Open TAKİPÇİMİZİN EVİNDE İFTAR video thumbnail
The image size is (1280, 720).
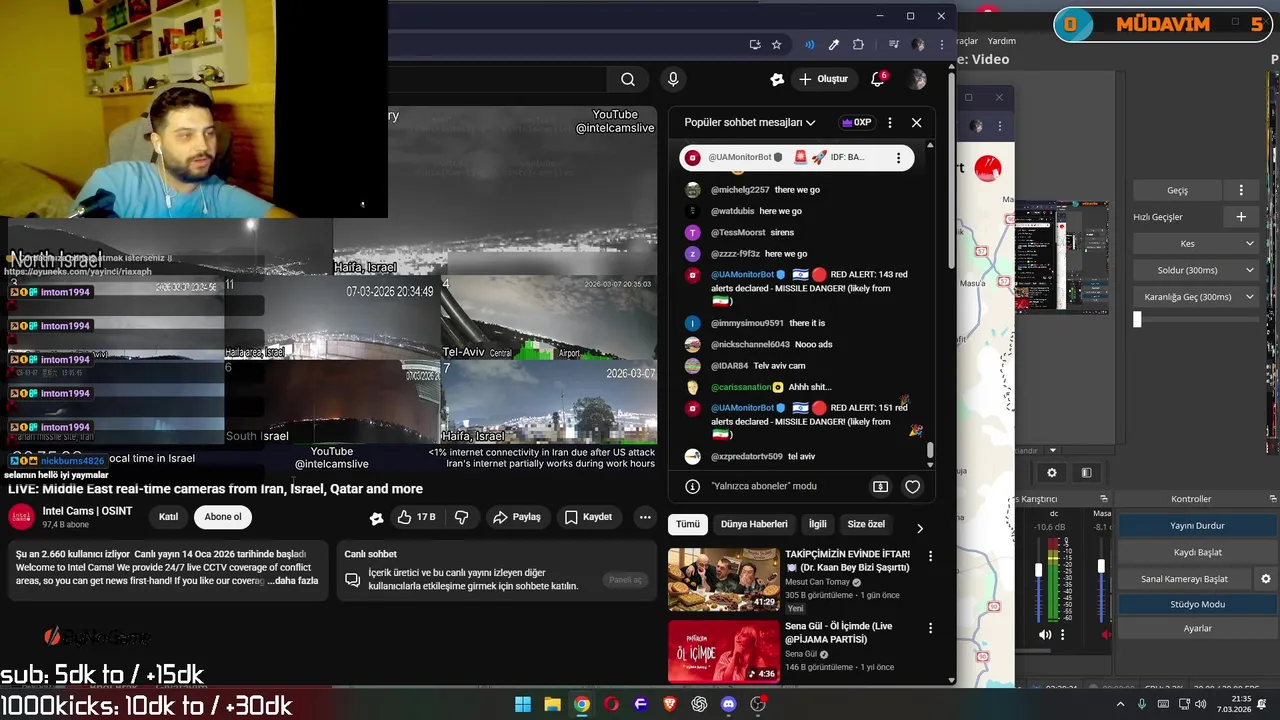pyautogui.click(x=724, y=579)
